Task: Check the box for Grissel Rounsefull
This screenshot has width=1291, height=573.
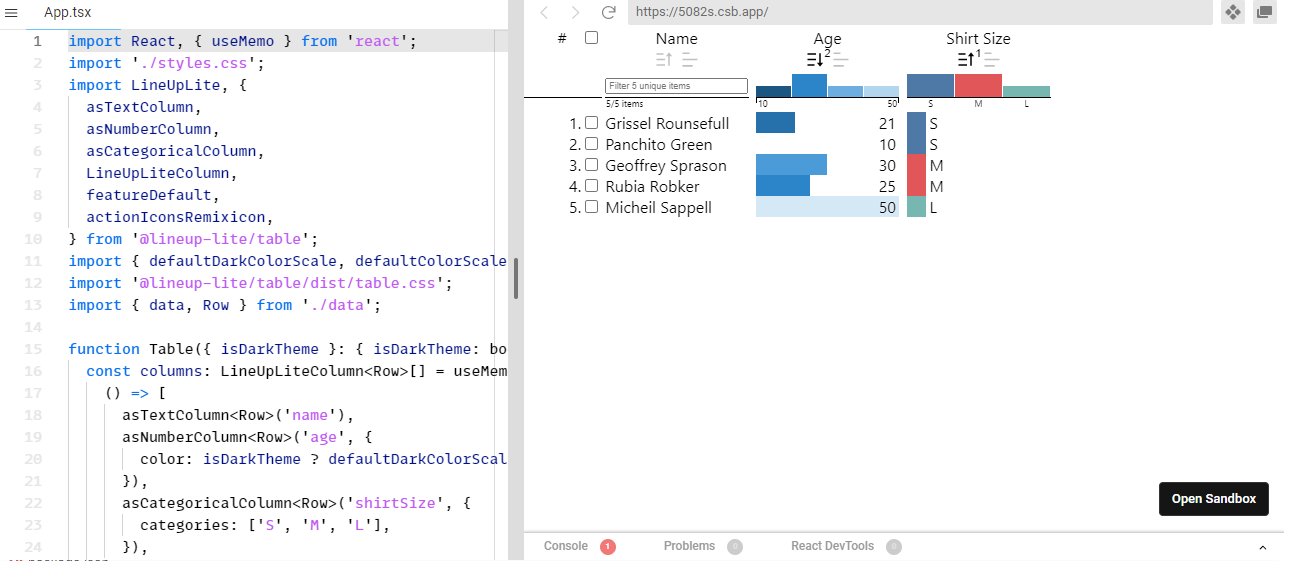Action: (x=591, y=123)
